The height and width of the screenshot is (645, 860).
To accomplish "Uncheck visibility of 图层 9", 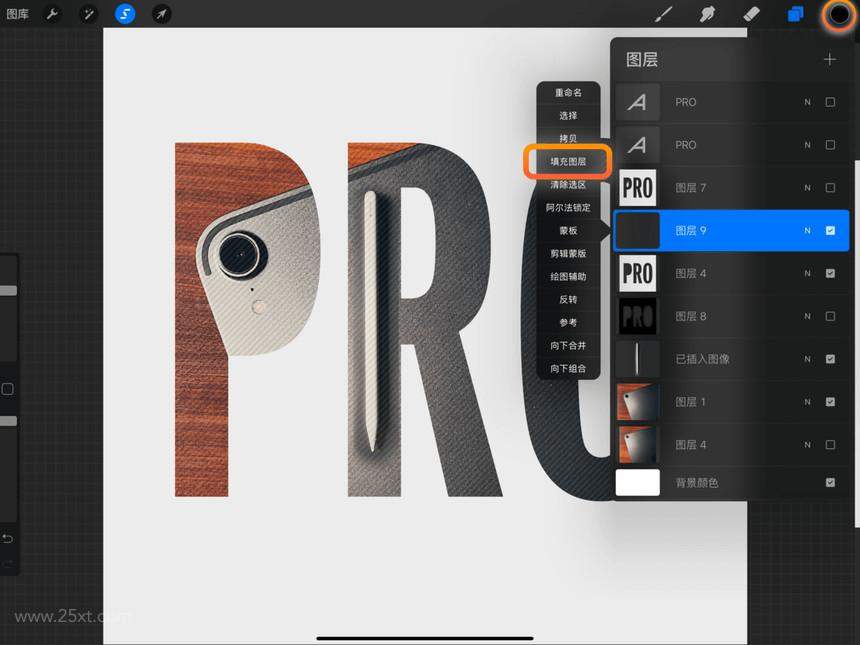I will [x=830, y=230].
